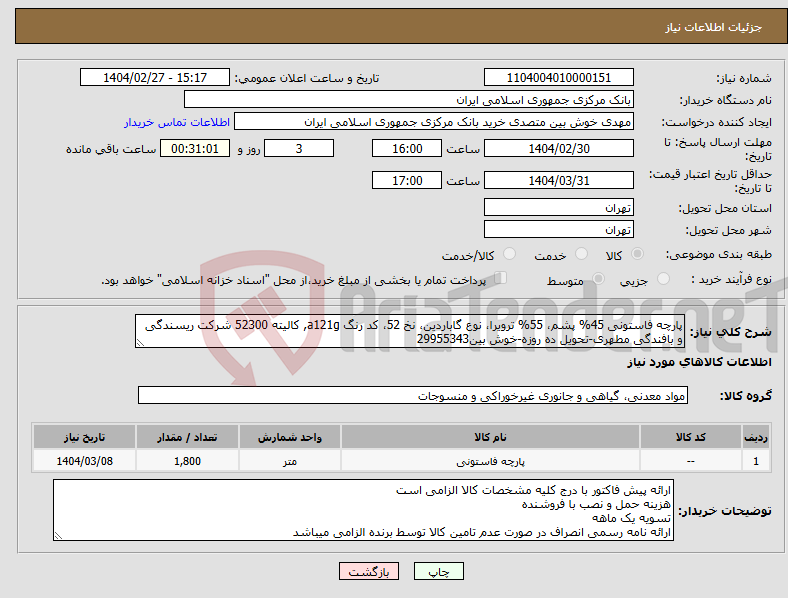Select the جزیی purchase type radio

pyautogui.click(x=663, y=278)
